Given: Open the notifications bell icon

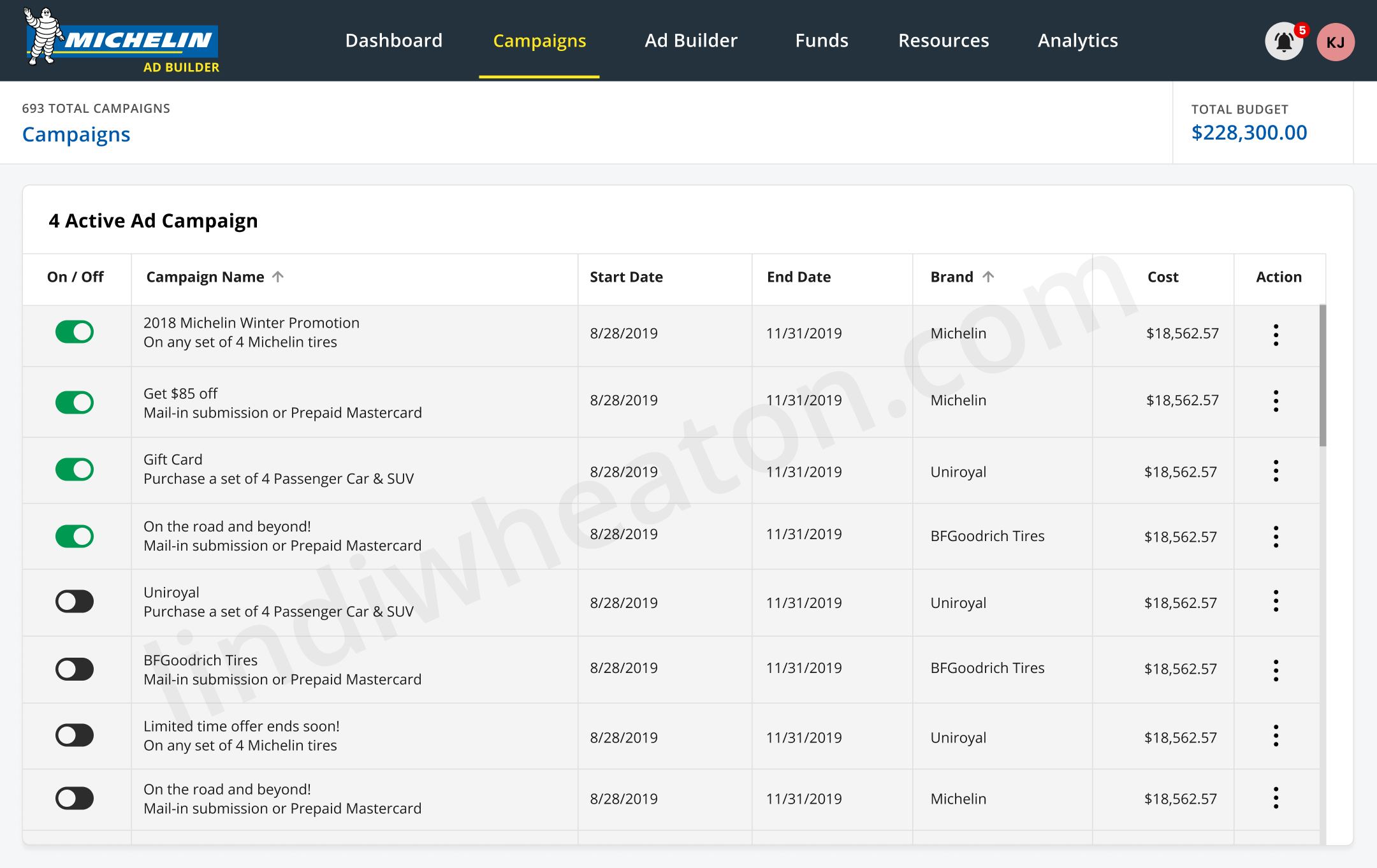Looking at the screenshot, I should 1283,42.
